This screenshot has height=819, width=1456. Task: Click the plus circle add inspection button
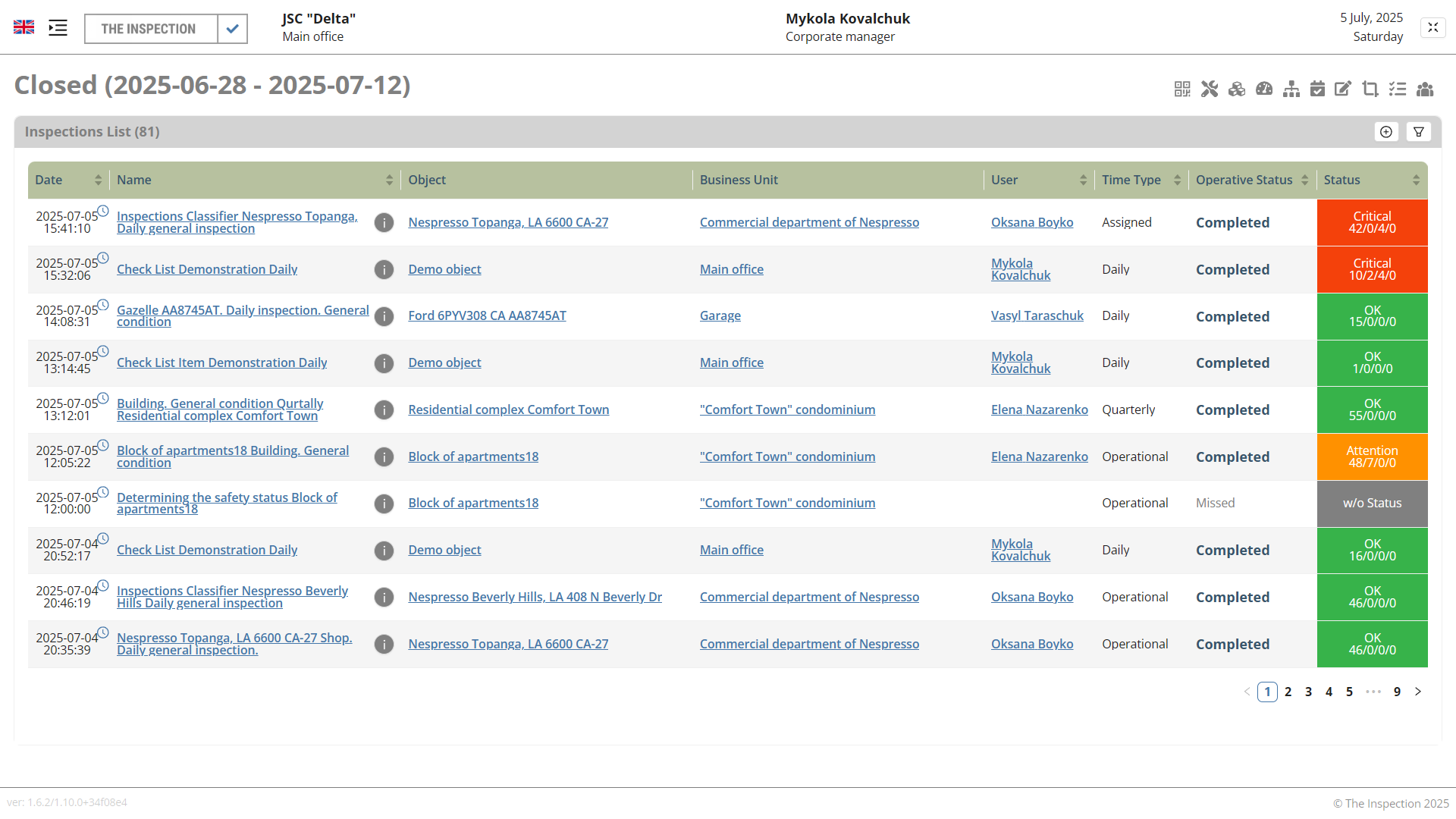pyautogui.click(x=1386, y=132)
